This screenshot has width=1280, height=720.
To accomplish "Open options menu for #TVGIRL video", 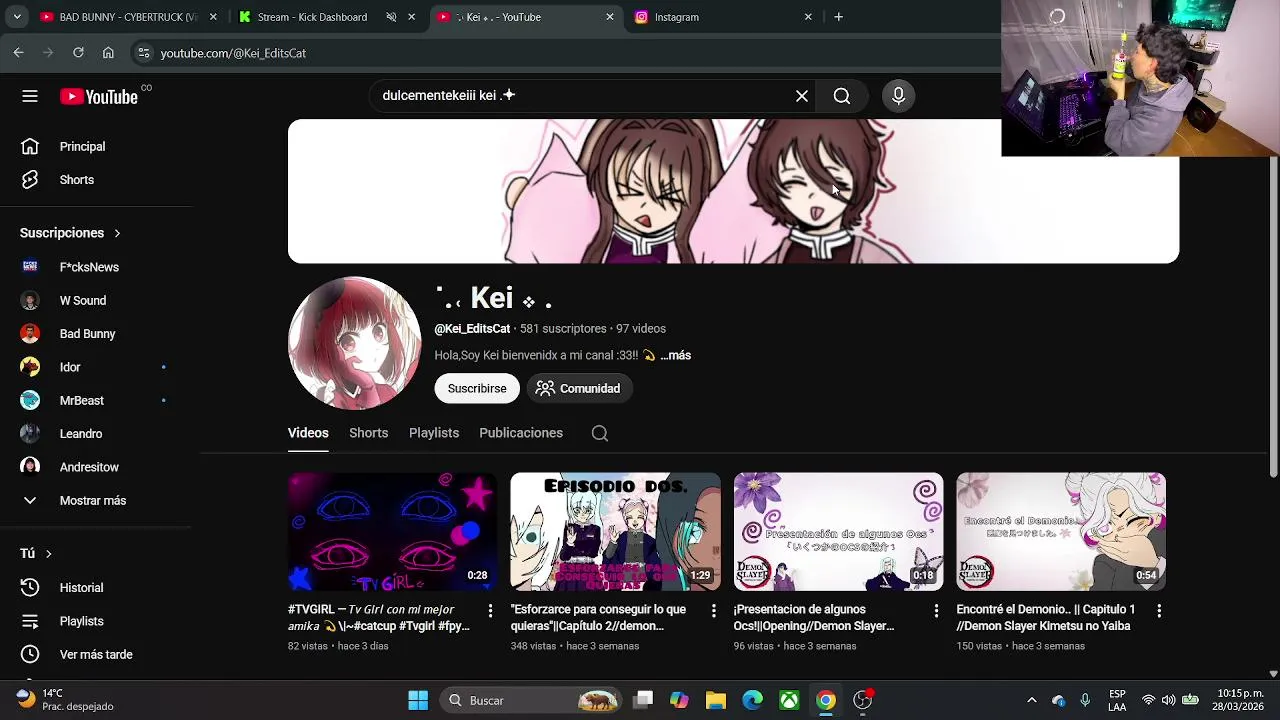I will pyautogui.click(x=490, y=610).
